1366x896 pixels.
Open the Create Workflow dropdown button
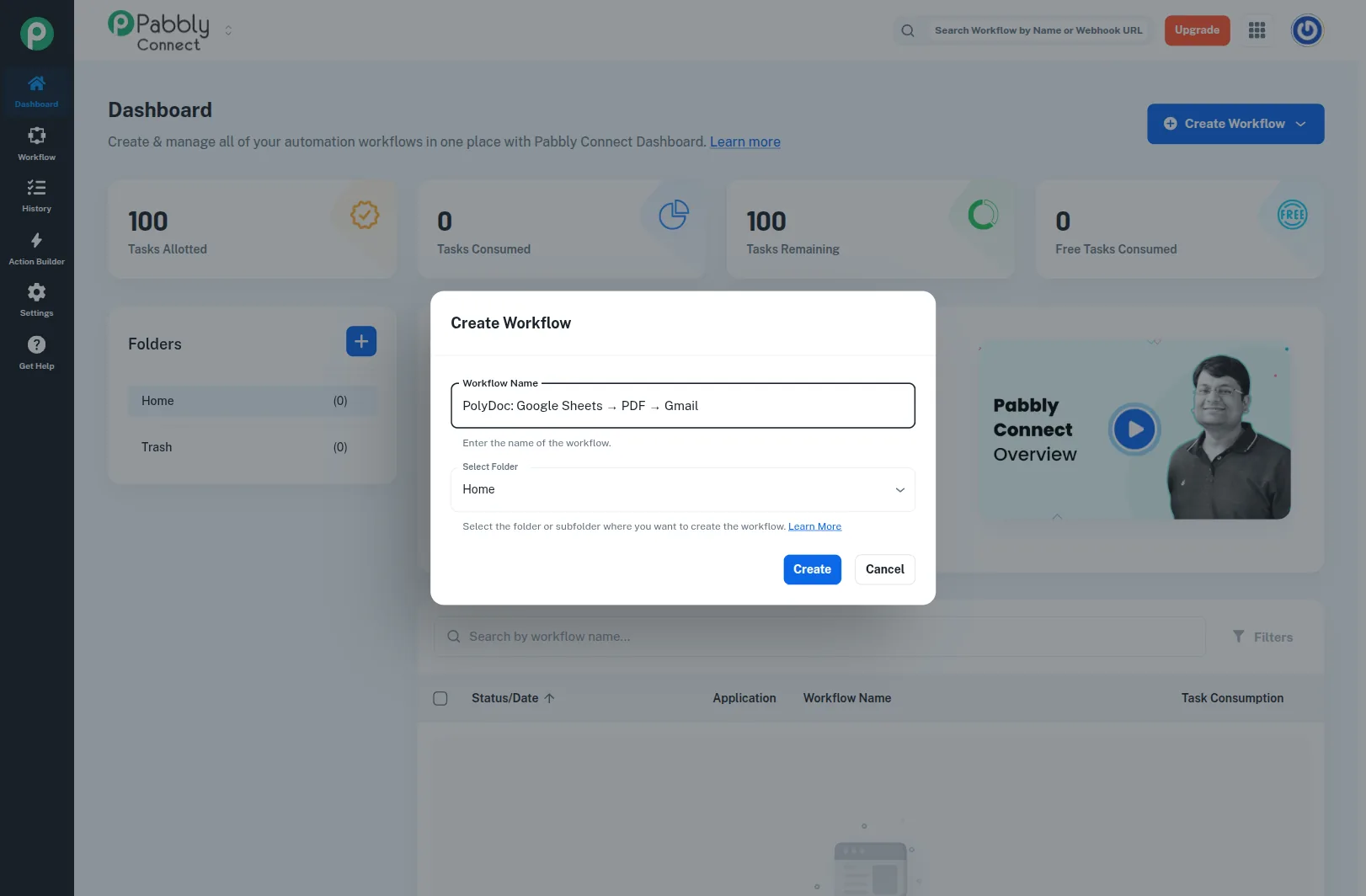tap(1235, 124)
